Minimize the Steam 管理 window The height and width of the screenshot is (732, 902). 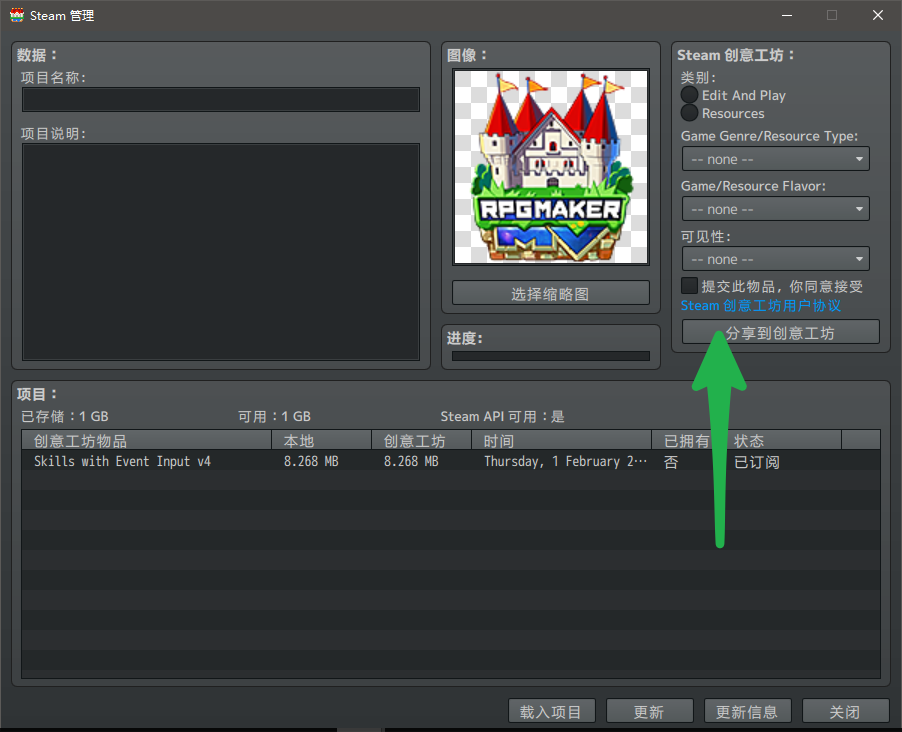(x=787, y=15)
